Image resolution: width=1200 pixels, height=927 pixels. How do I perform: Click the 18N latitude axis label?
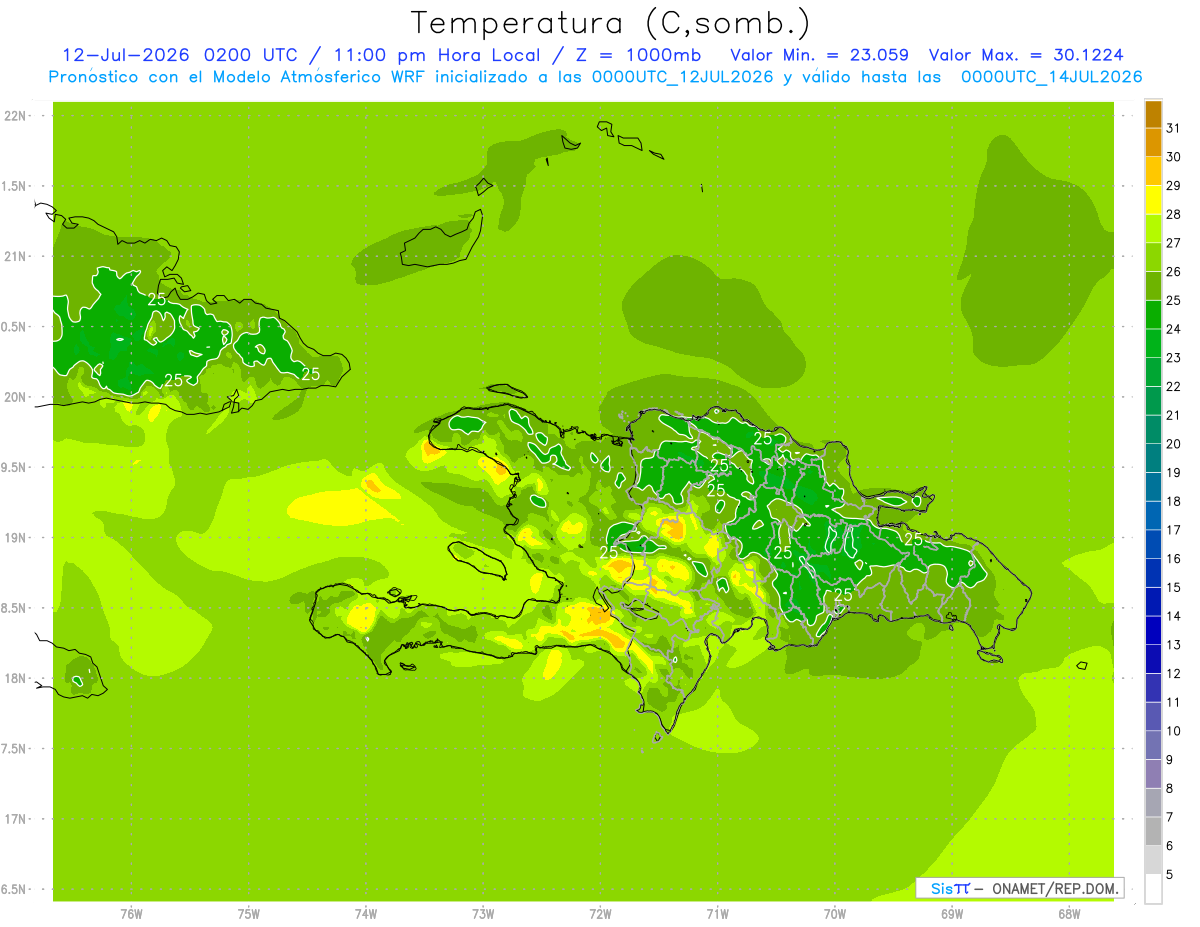[16, 678]
